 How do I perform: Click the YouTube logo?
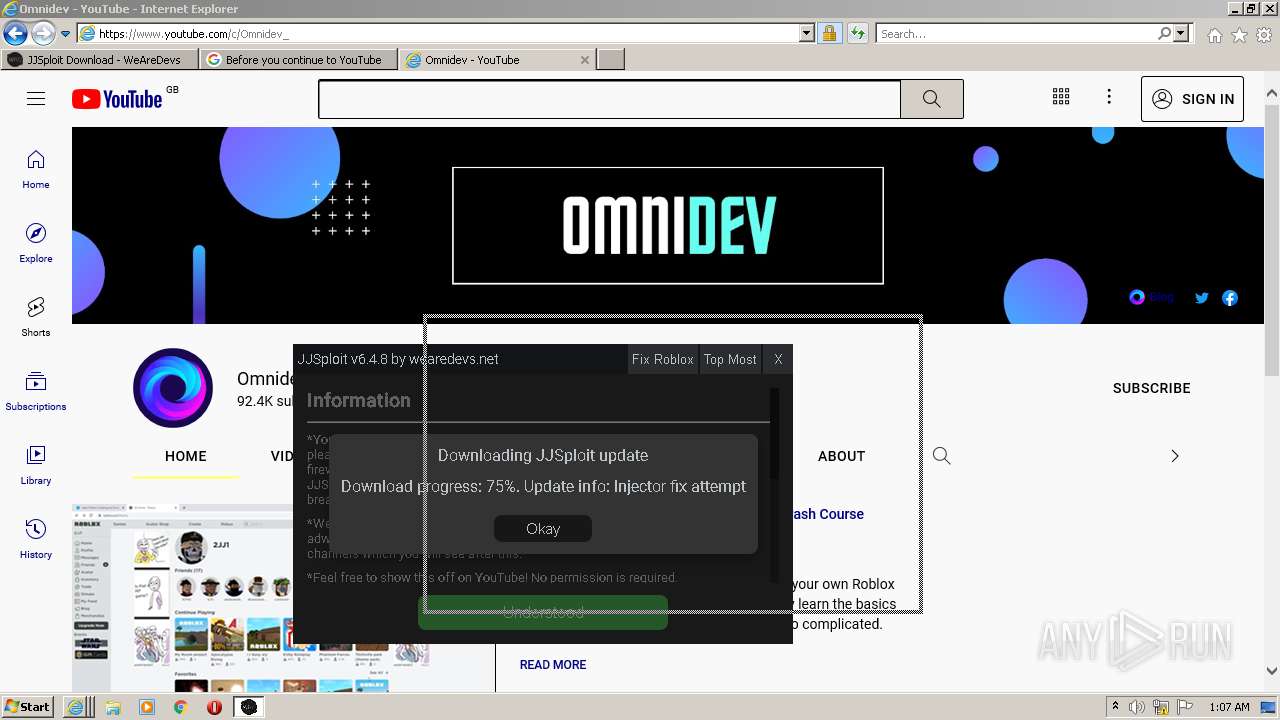tap(117, 99)
